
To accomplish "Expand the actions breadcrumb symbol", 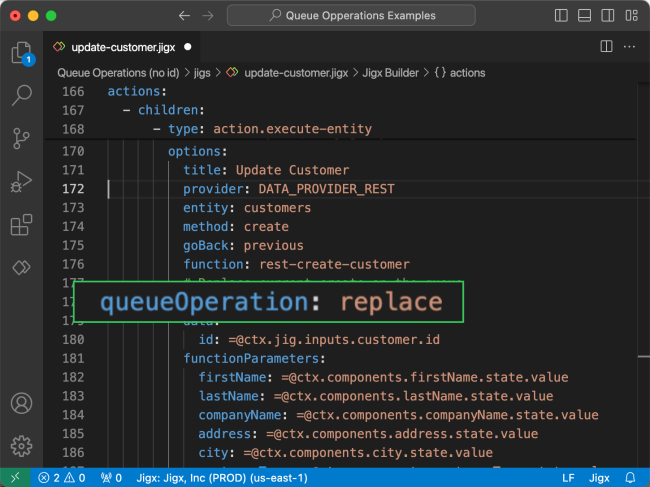I will tap(459, 72).
